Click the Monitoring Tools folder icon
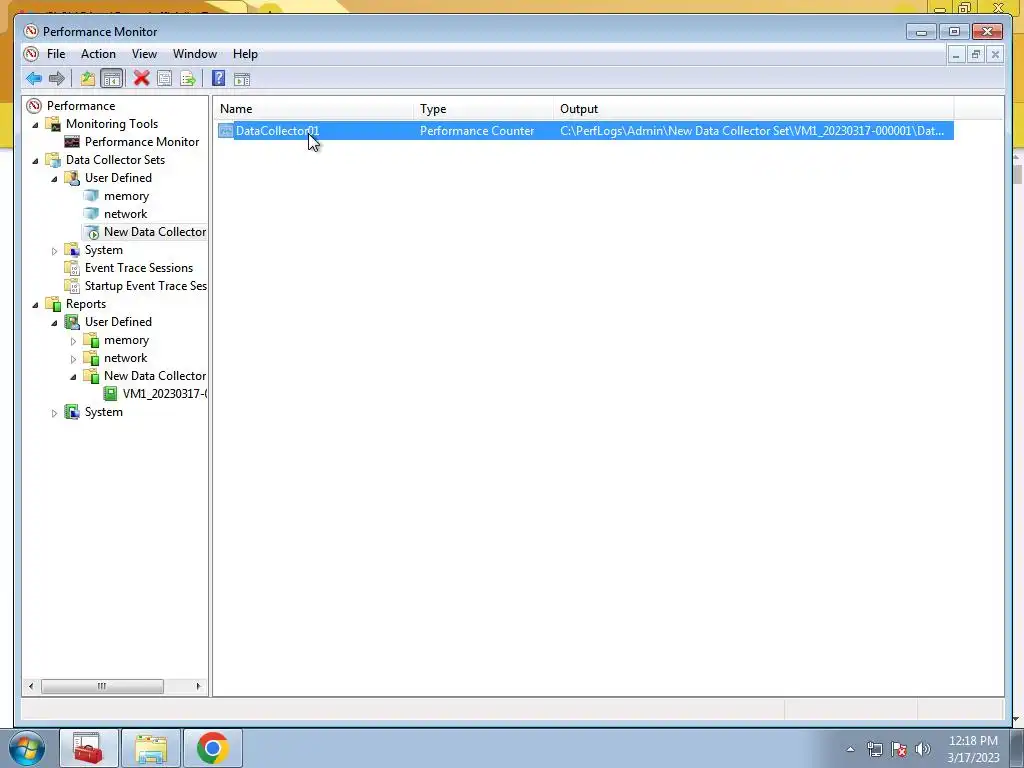Screen dimensions: 1024x768 tap(54, 124)
